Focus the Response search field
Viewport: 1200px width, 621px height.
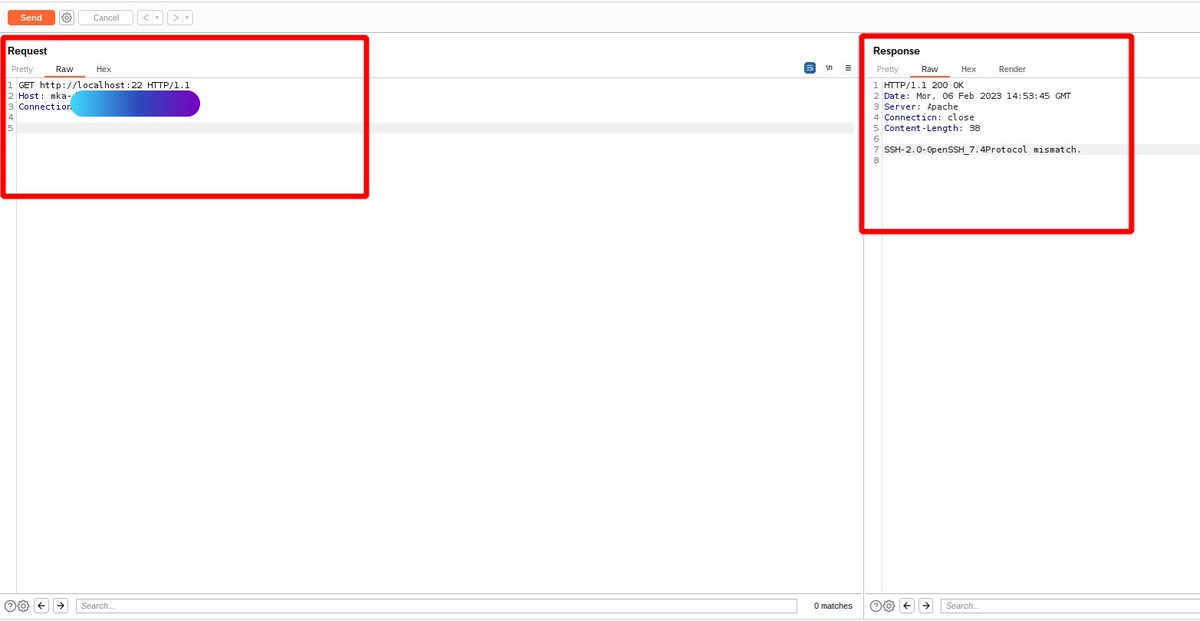click(x=1071, y=606)
